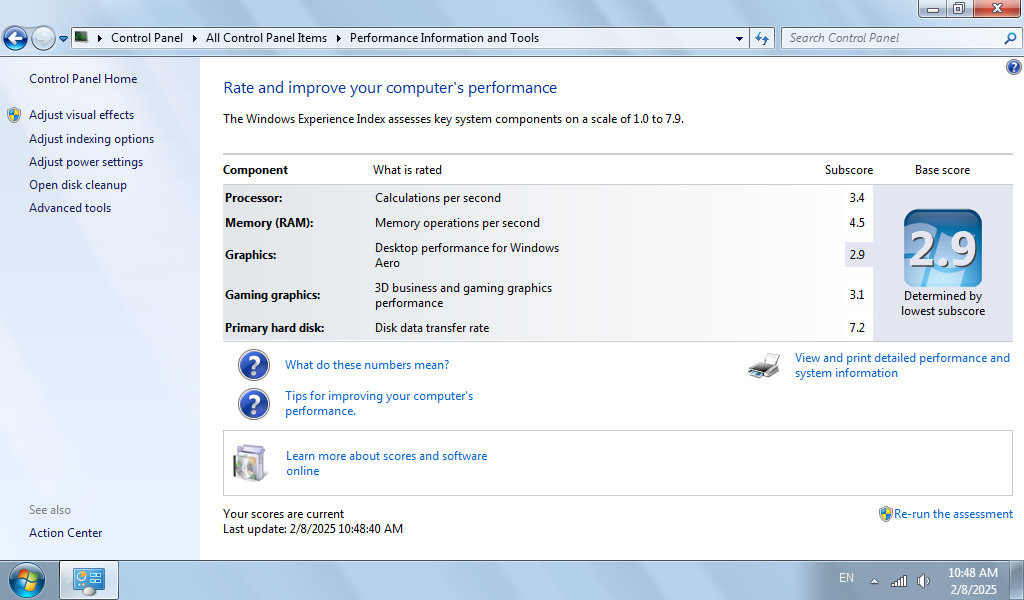
Task: Click the question icon beside 'What do these numbers mean?'
Action: 254,365
